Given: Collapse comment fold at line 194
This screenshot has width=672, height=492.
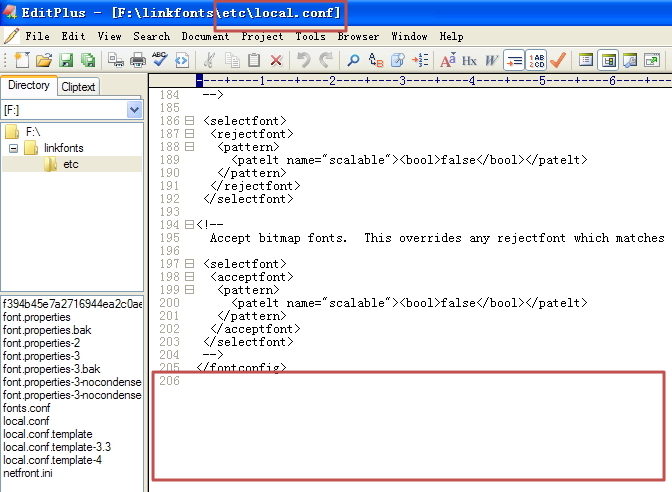Looking at the screenshot, I should (189, 225).
